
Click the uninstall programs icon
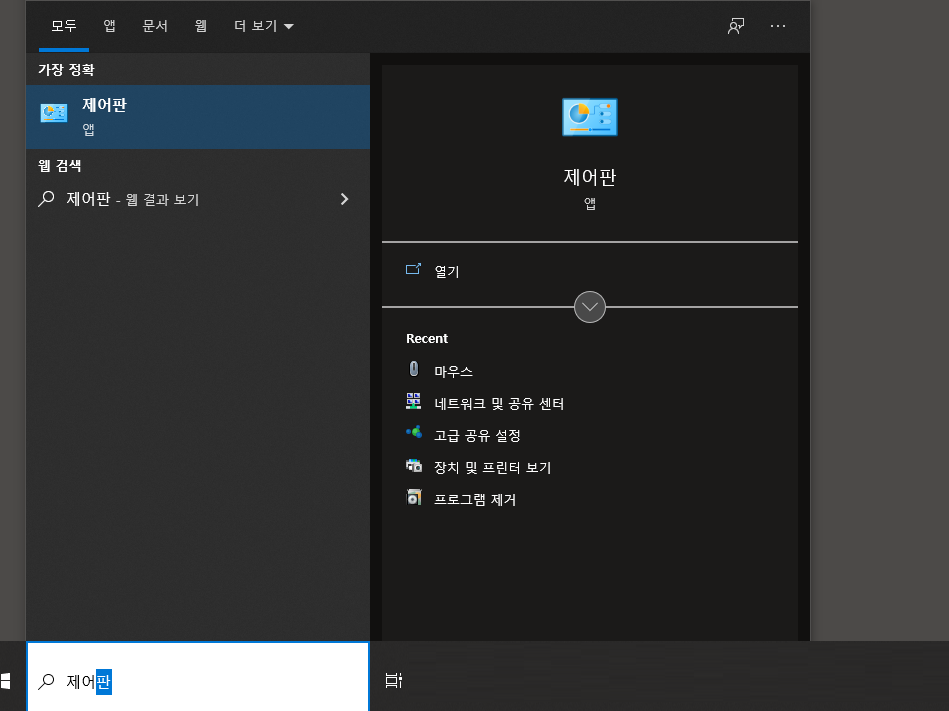pos(414,497)
